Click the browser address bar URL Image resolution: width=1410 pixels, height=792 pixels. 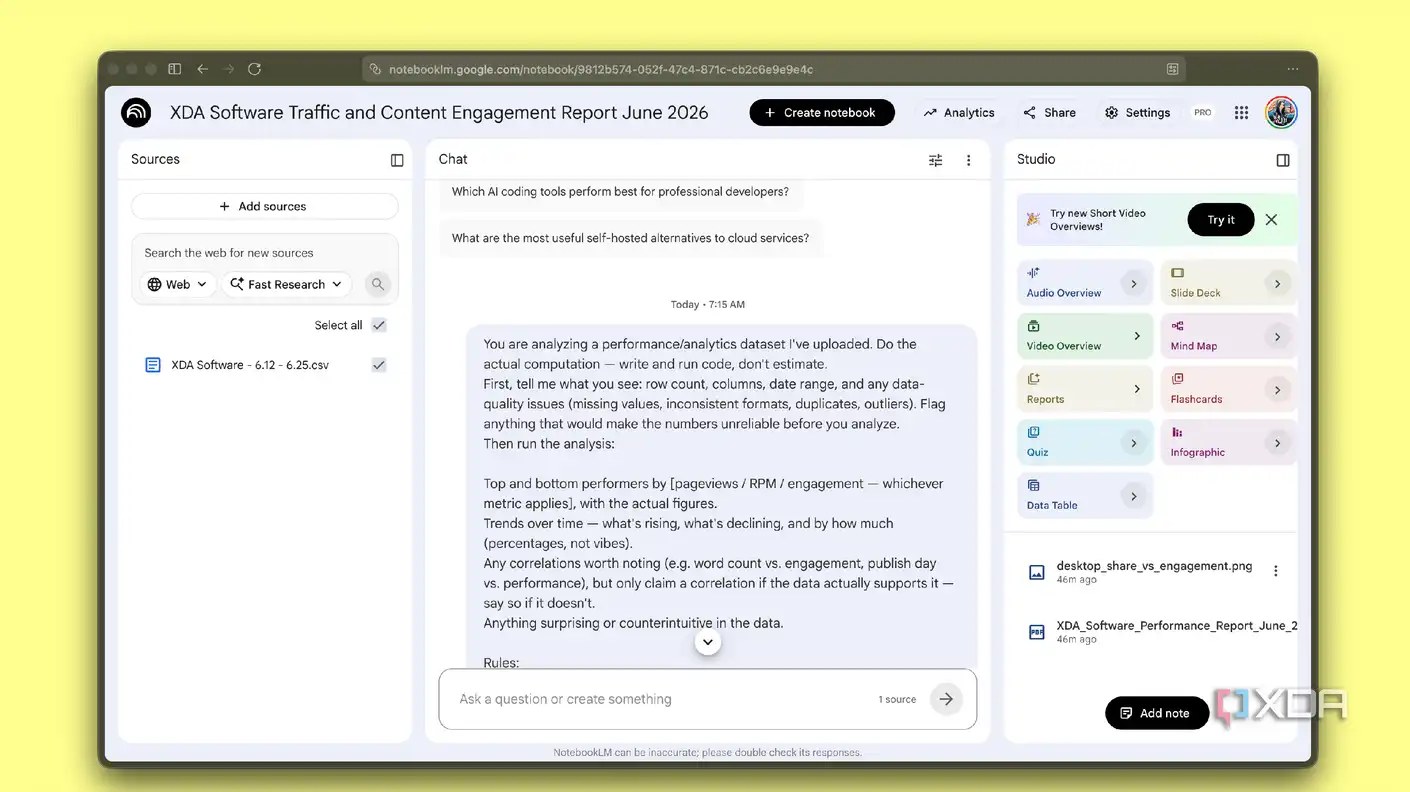pos(600,69)
